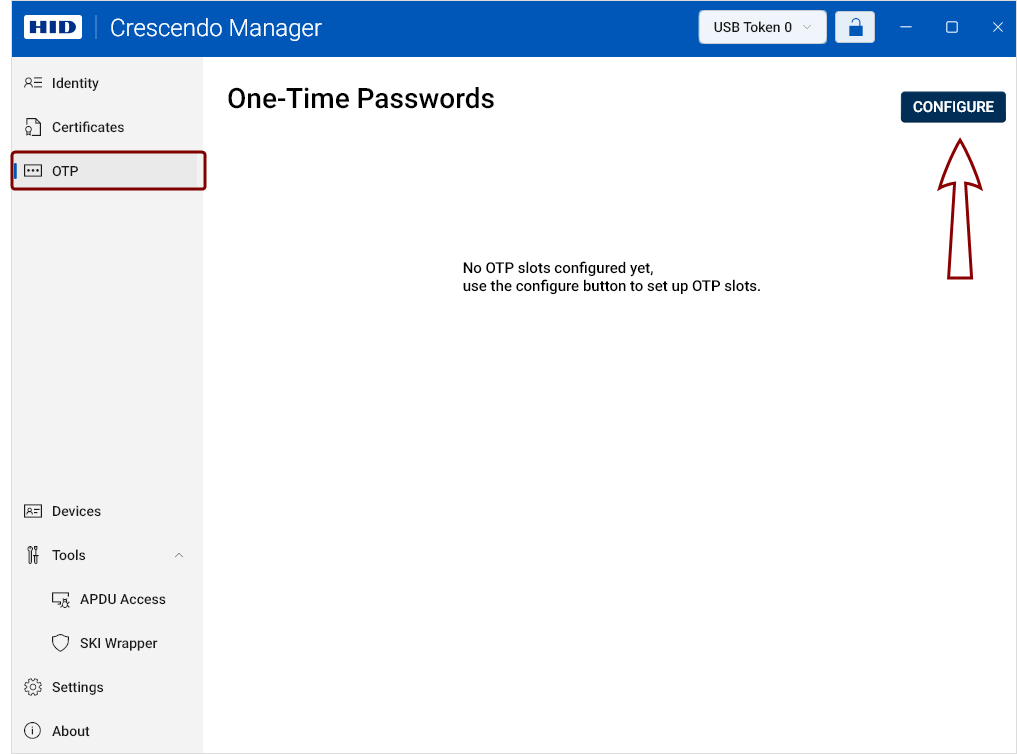The width and height of the screenshot is (1017, 754).
Task: Maximize the Crescendo Manager window
Action: pos(951,27)
